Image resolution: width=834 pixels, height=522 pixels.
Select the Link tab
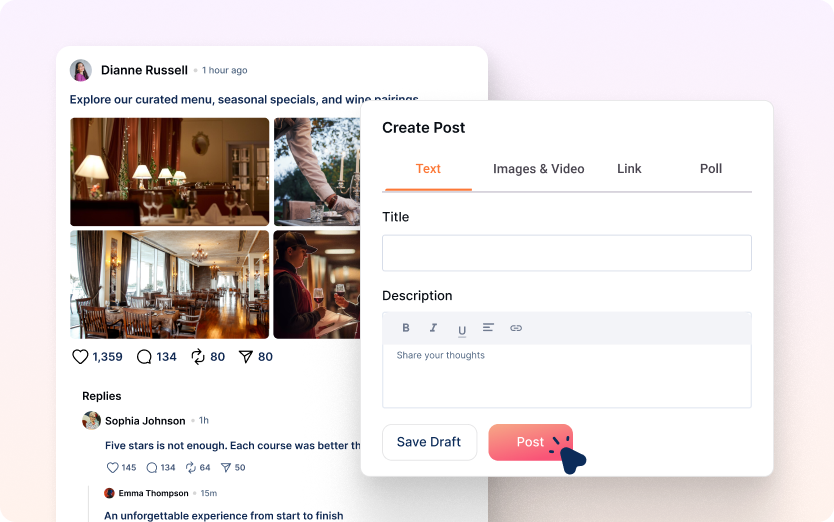click(x=629, y=169)
